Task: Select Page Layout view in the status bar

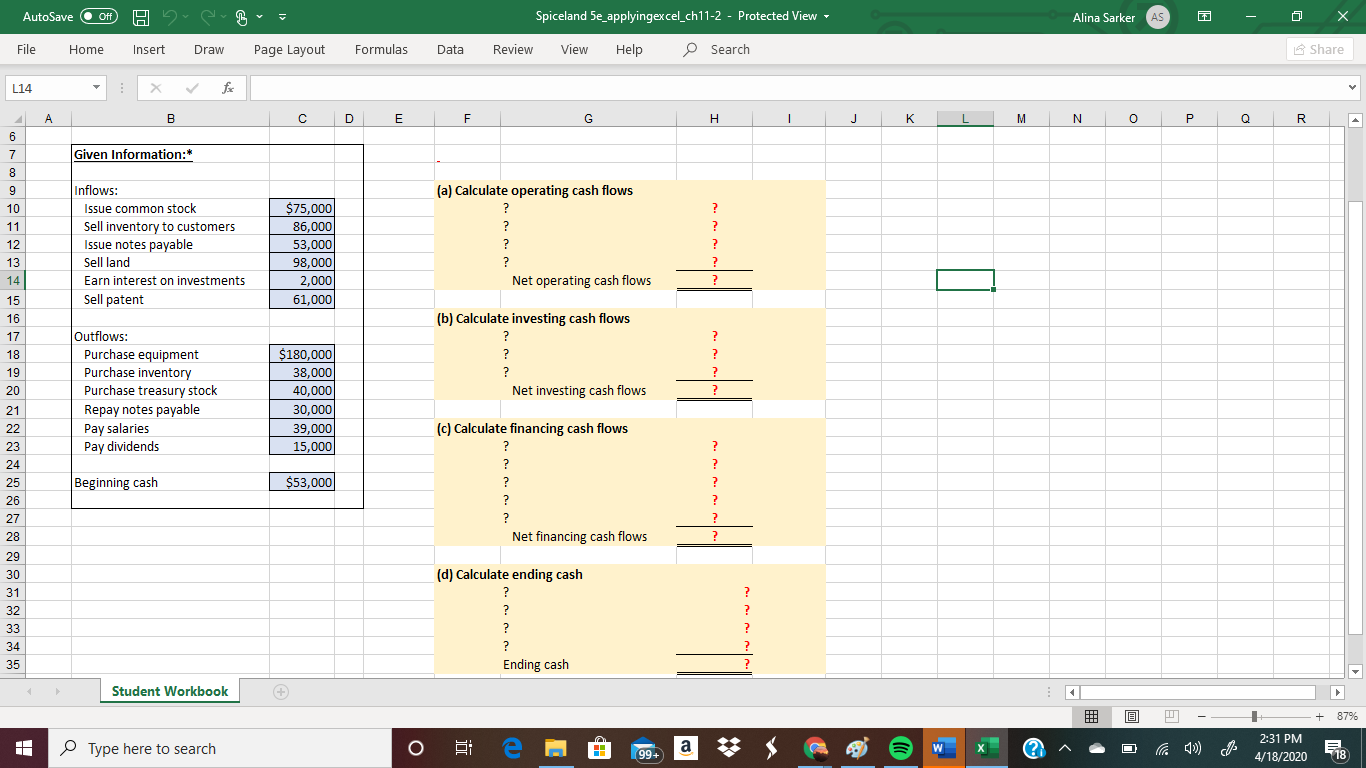Action: click(x=1131, y=716)
